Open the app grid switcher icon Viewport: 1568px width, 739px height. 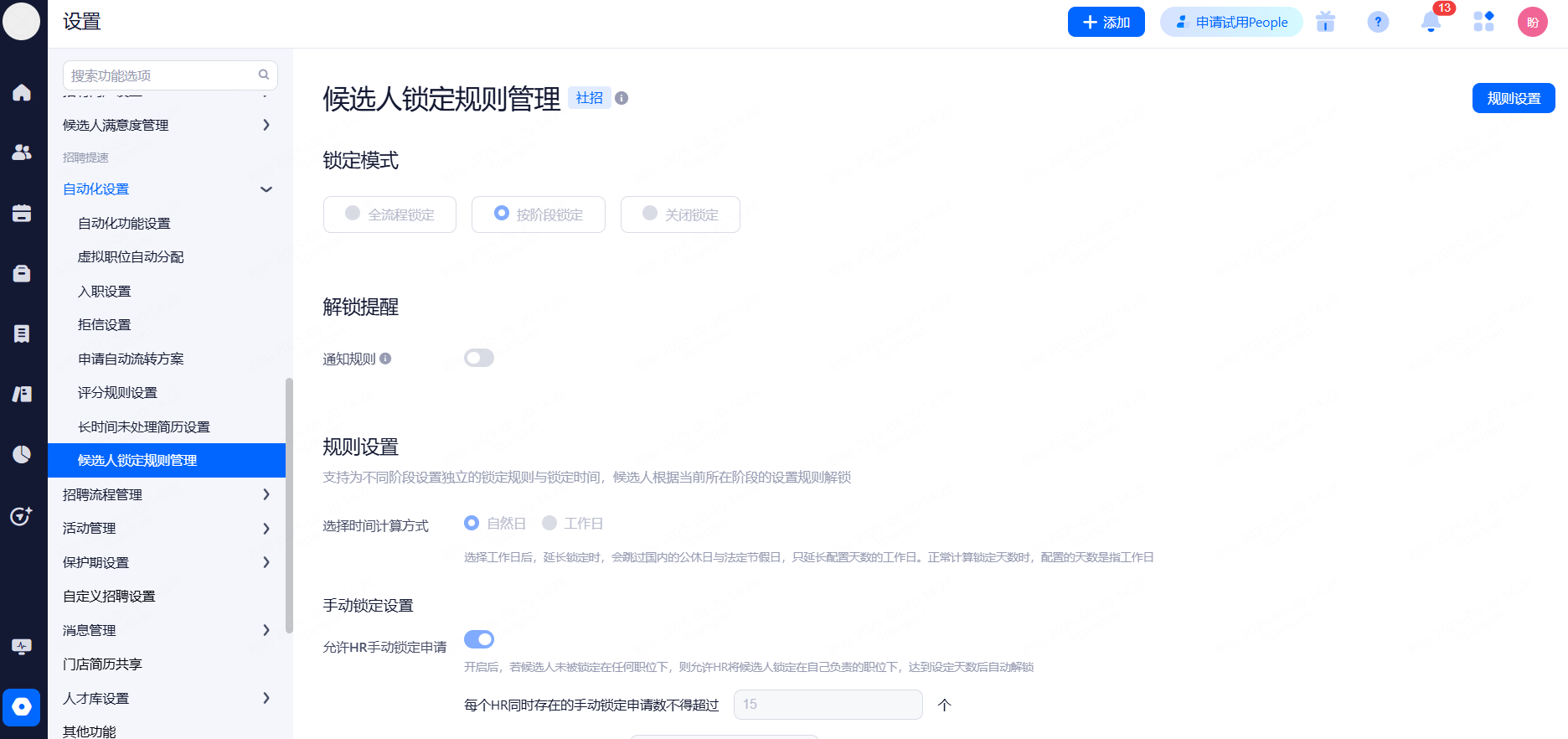pyautogui.click(x=1483, y=23)
